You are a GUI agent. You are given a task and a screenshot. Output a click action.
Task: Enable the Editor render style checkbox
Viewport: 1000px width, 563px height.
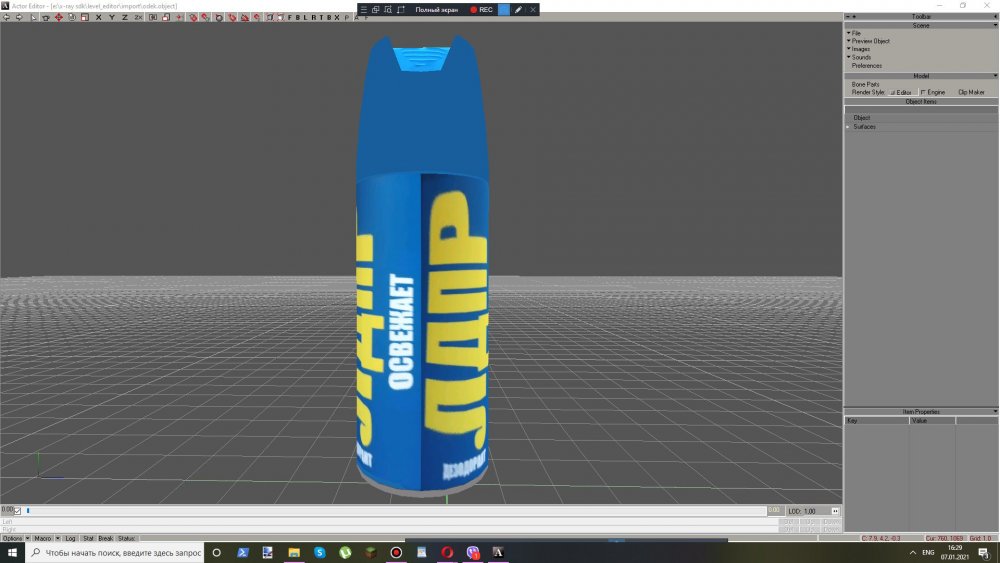893,92
